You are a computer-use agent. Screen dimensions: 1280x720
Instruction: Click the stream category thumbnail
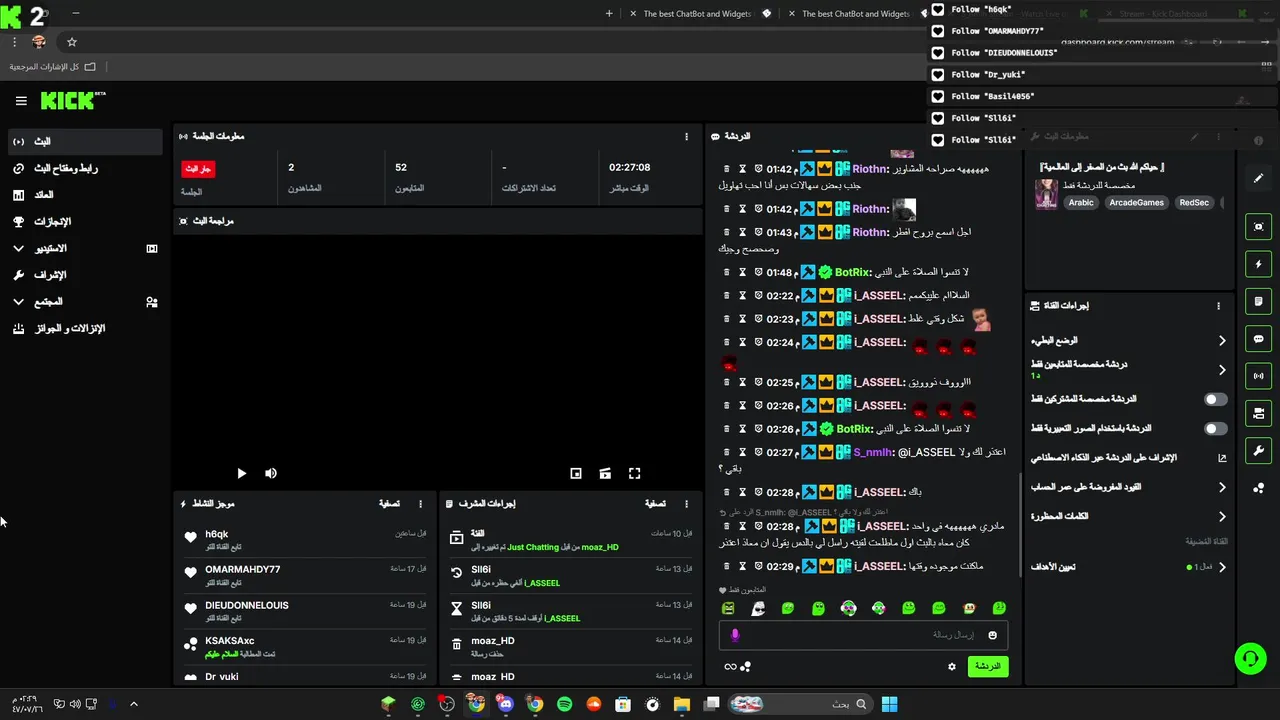pyautogui.click(x=1046, y=193)
